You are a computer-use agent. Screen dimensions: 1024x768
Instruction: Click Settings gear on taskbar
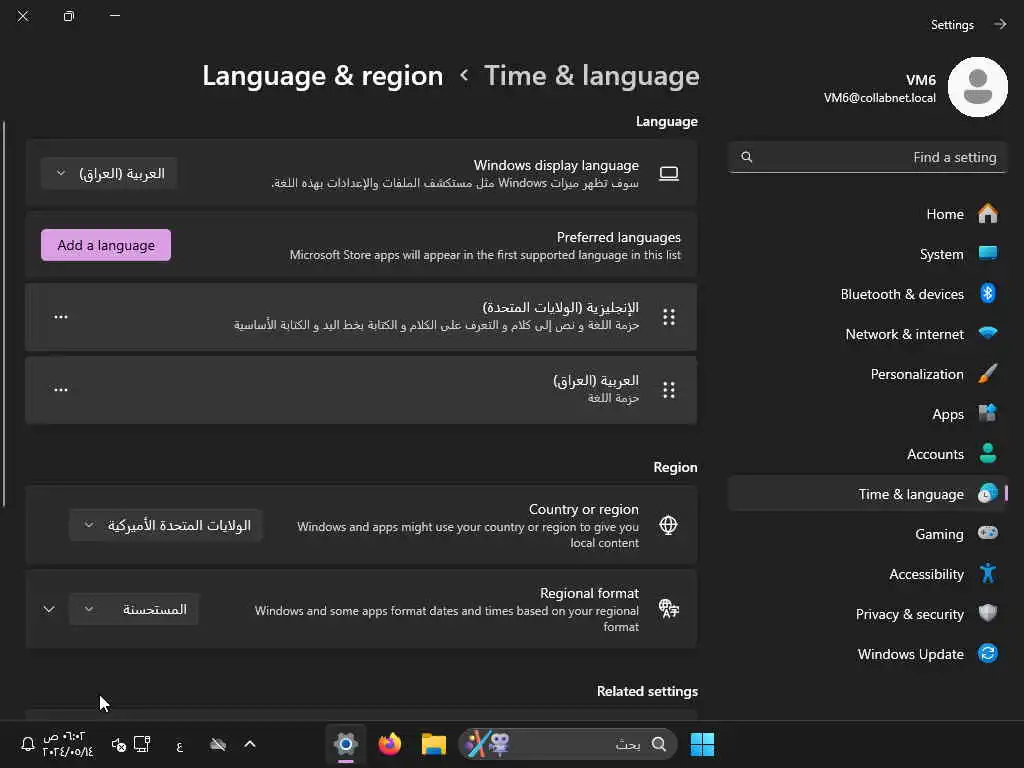tap(345, 744)
